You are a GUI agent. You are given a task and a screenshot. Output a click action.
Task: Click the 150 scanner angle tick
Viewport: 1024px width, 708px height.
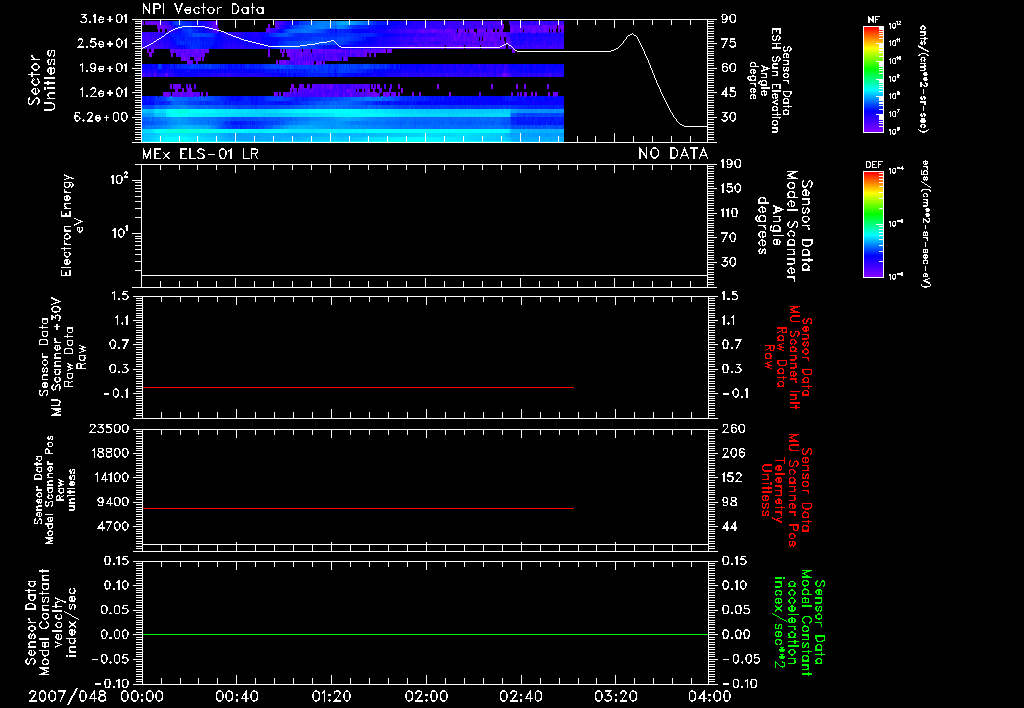[731, 188]
